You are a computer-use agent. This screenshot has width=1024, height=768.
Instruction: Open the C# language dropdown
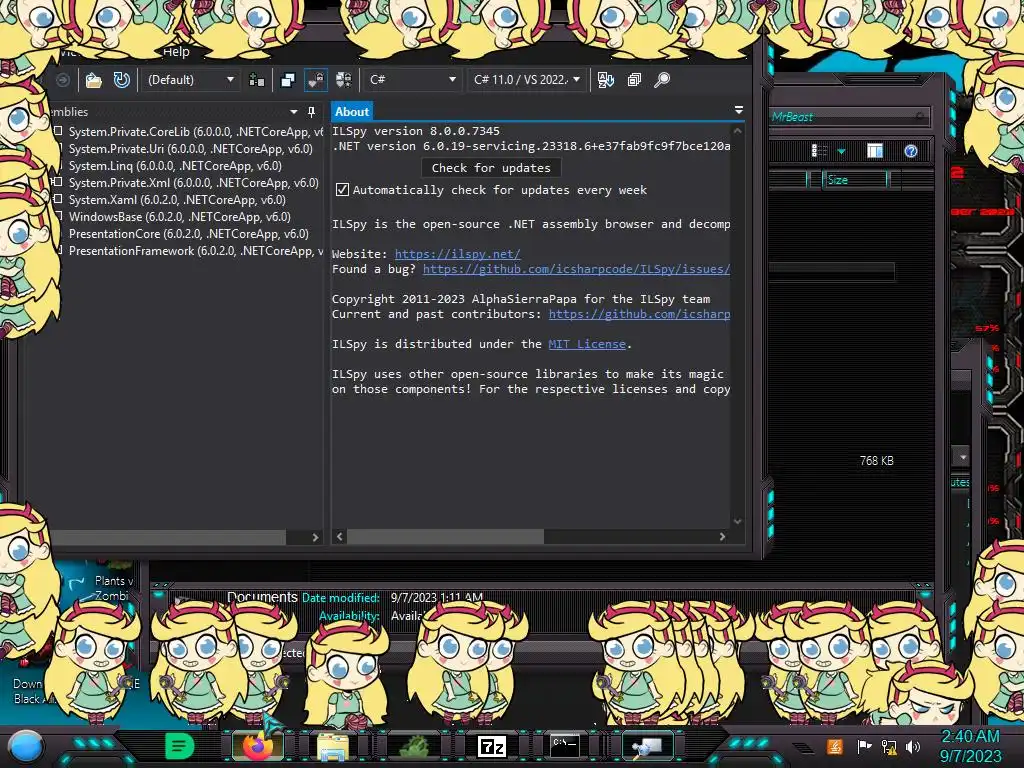(411, 80)
